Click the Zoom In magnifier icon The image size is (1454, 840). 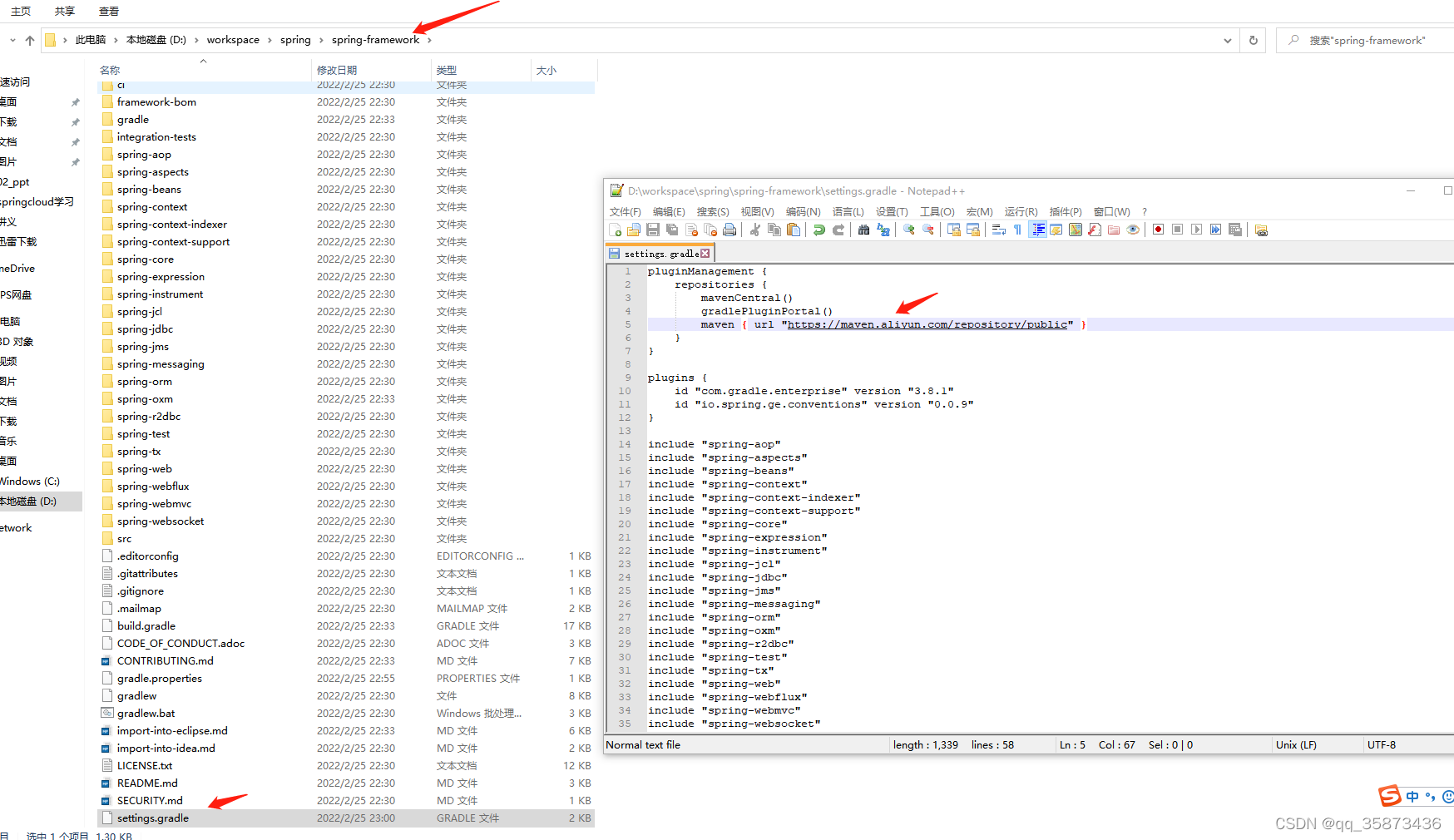point(909,230)
